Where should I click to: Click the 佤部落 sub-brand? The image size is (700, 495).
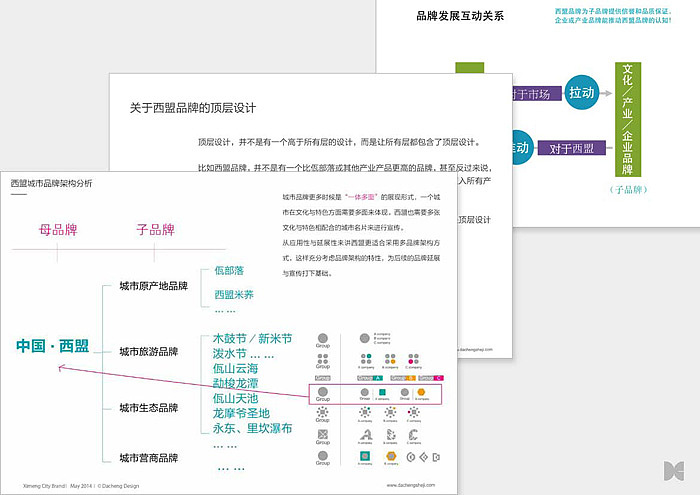pyautogui.click(x=229, y=270)
